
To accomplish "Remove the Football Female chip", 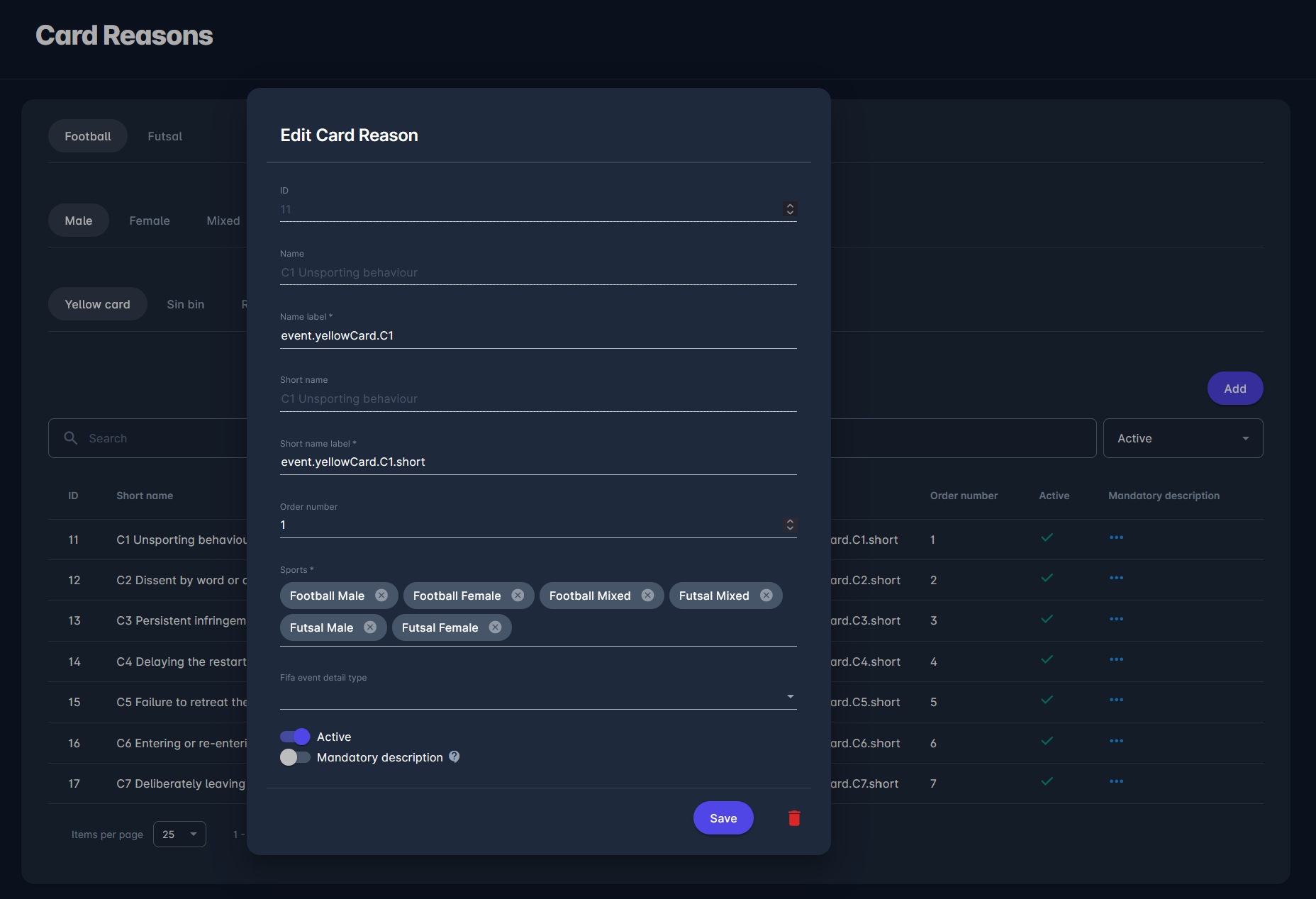I will [x=518, y=596].
